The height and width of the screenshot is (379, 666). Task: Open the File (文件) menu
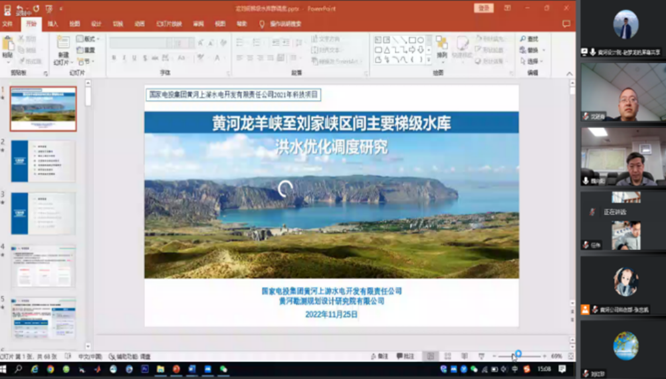(x=8, y=24)
